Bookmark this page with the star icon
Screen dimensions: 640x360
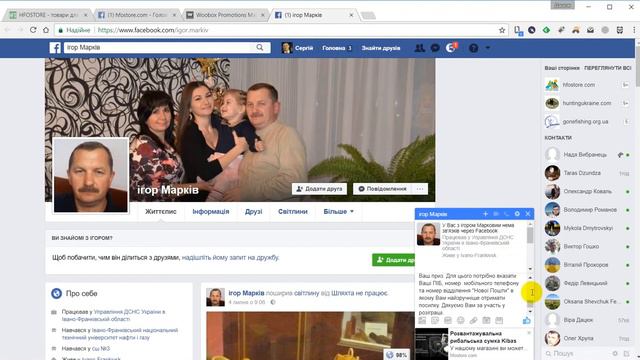click(x=502, y=30)
